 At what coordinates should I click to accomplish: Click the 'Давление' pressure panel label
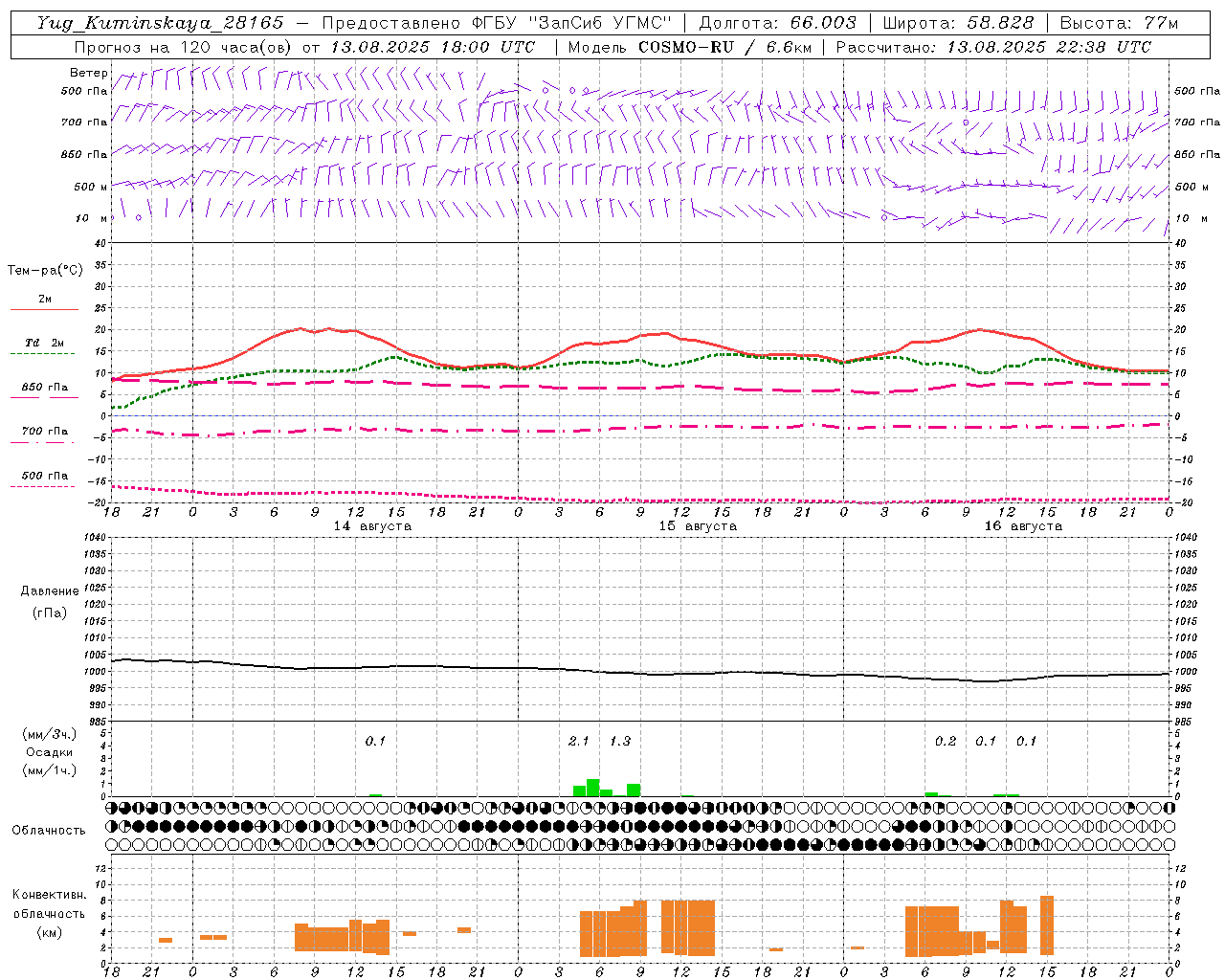[50, 591]
